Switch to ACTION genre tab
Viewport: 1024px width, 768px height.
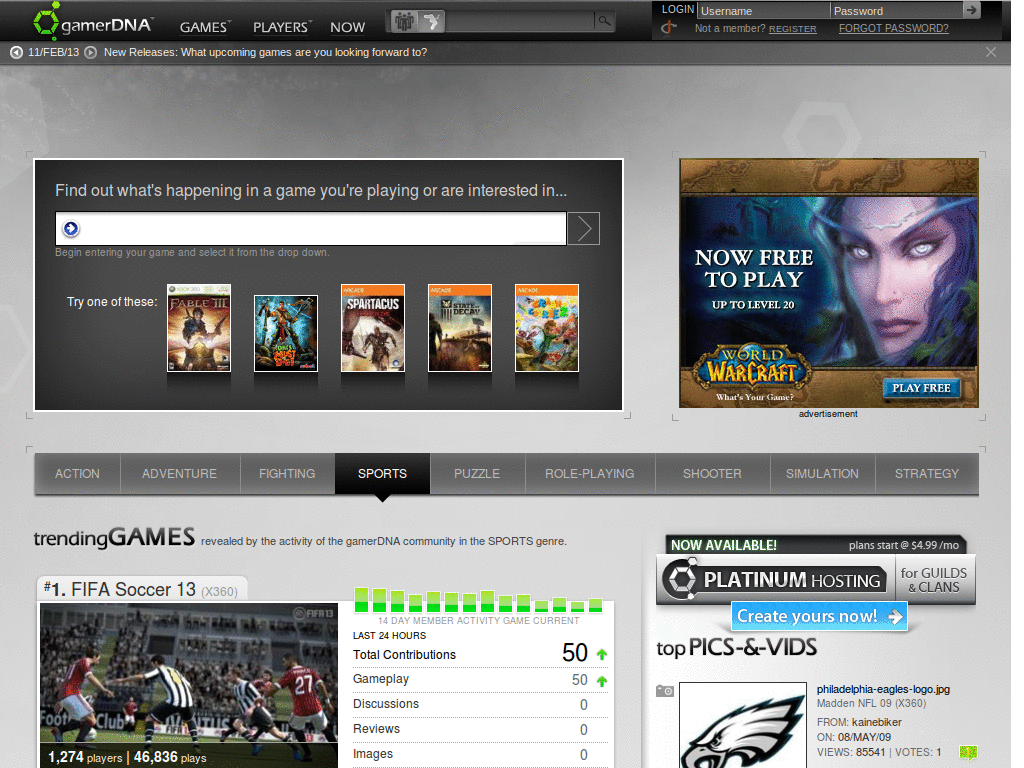77,473
